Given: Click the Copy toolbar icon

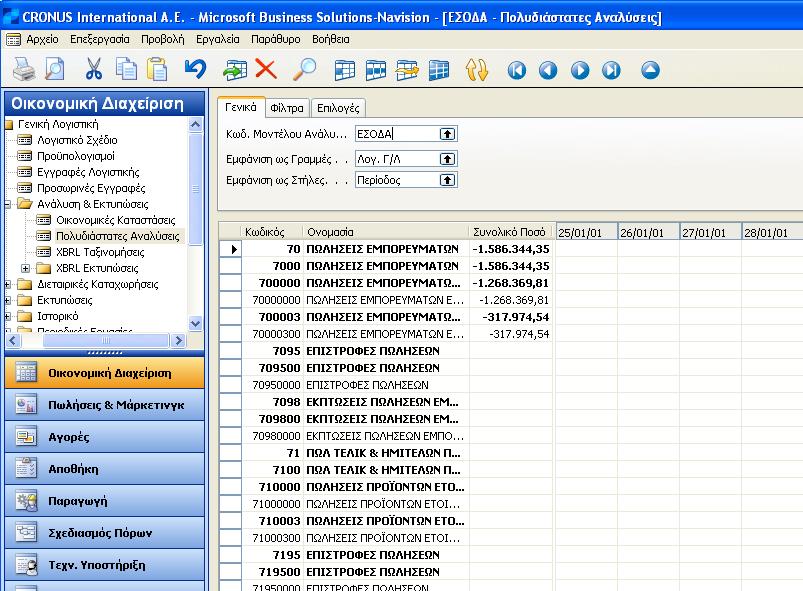Looking at the screenshot, I should click(126, 69).
